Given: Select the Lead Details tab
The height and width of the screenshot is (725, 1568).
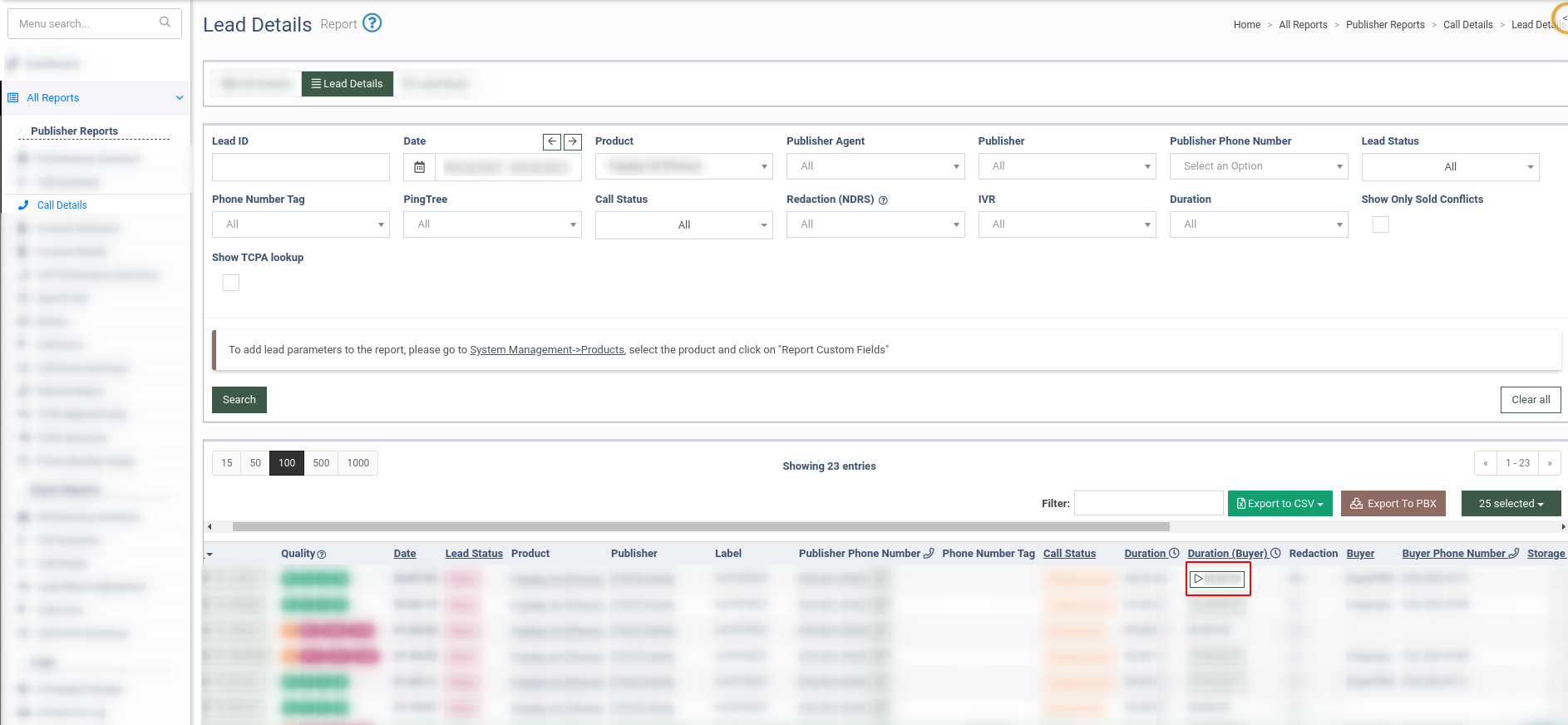Looking at the screenshot, I should coord(348,84).
